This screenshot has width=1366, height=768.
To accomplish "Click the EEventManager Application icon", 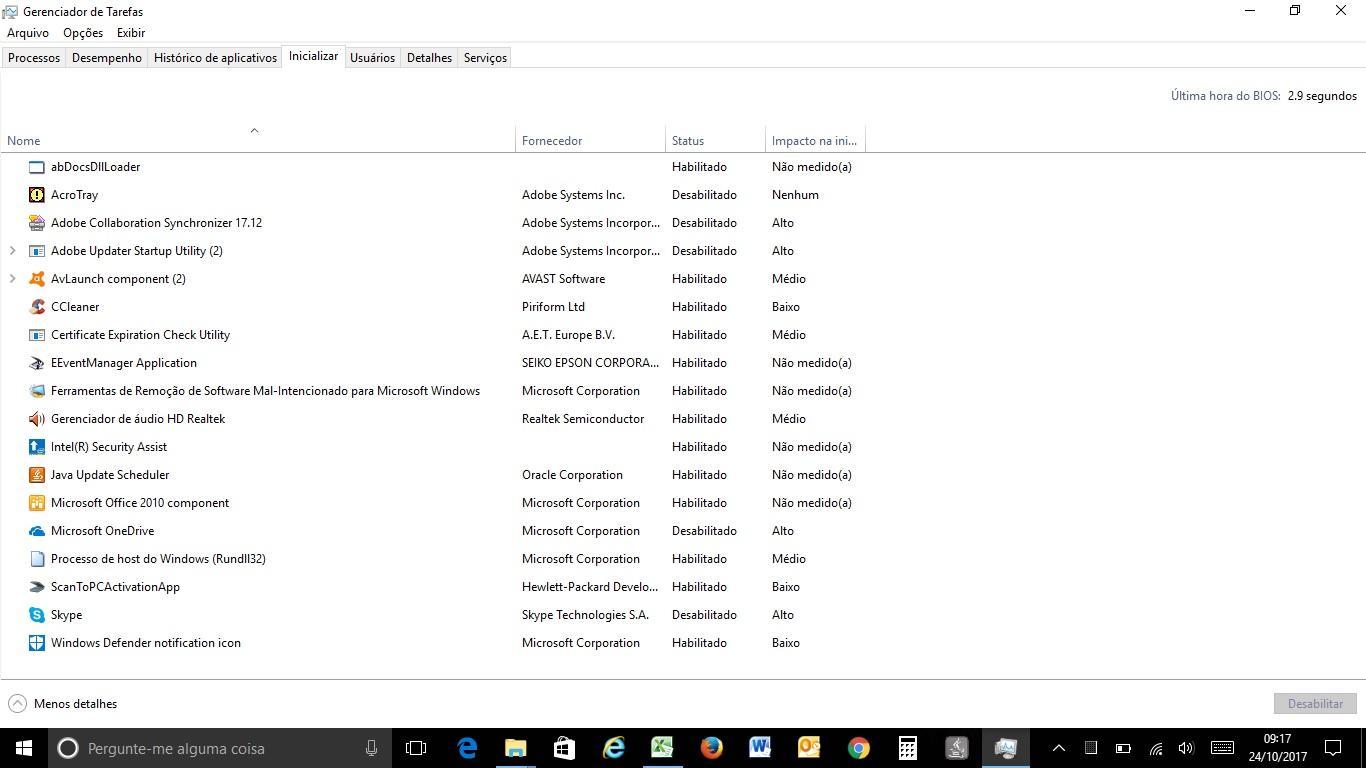I will coord(37,363).
